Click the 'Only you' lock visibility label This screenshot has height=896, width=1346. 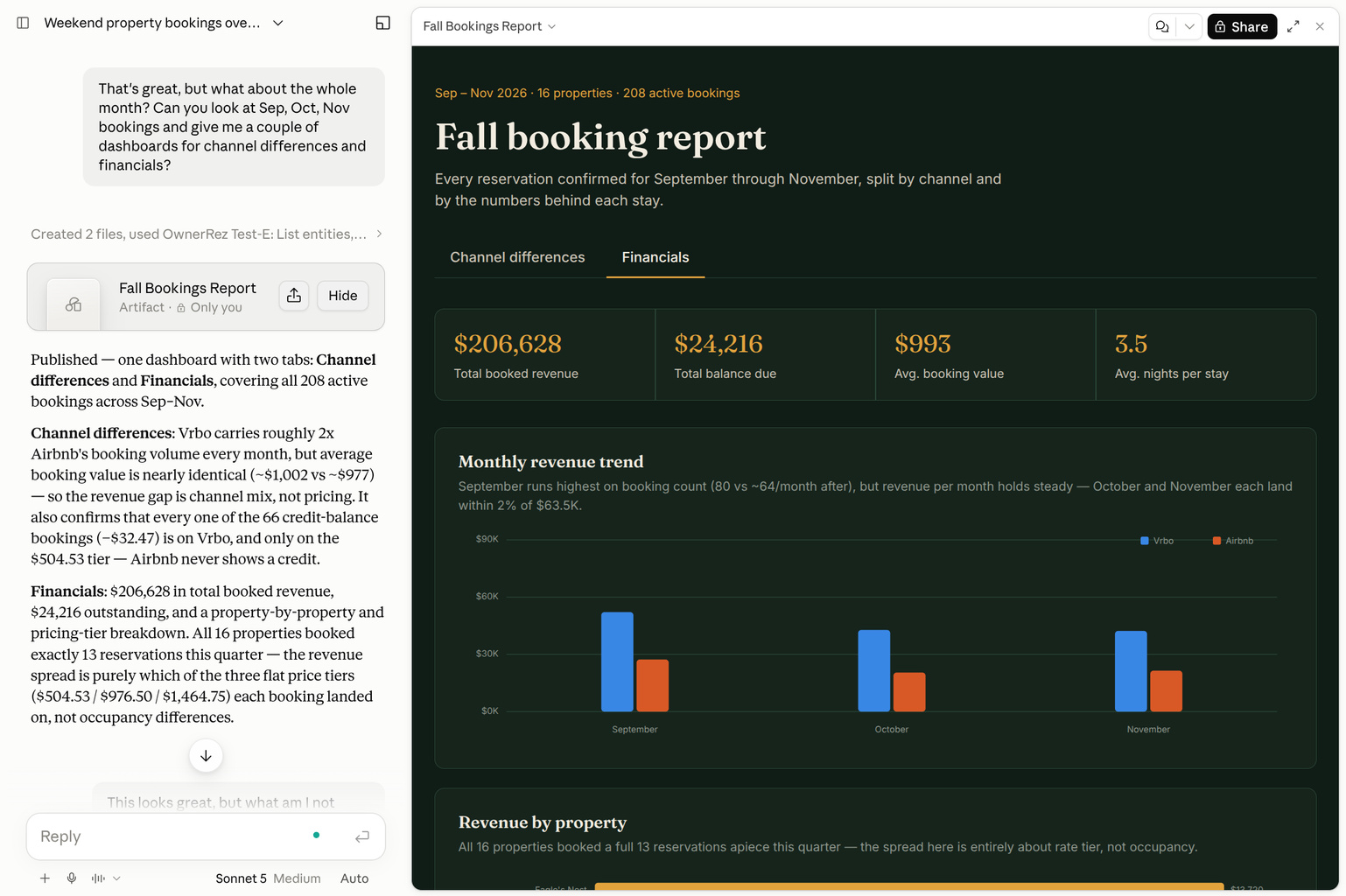point(209,307)
